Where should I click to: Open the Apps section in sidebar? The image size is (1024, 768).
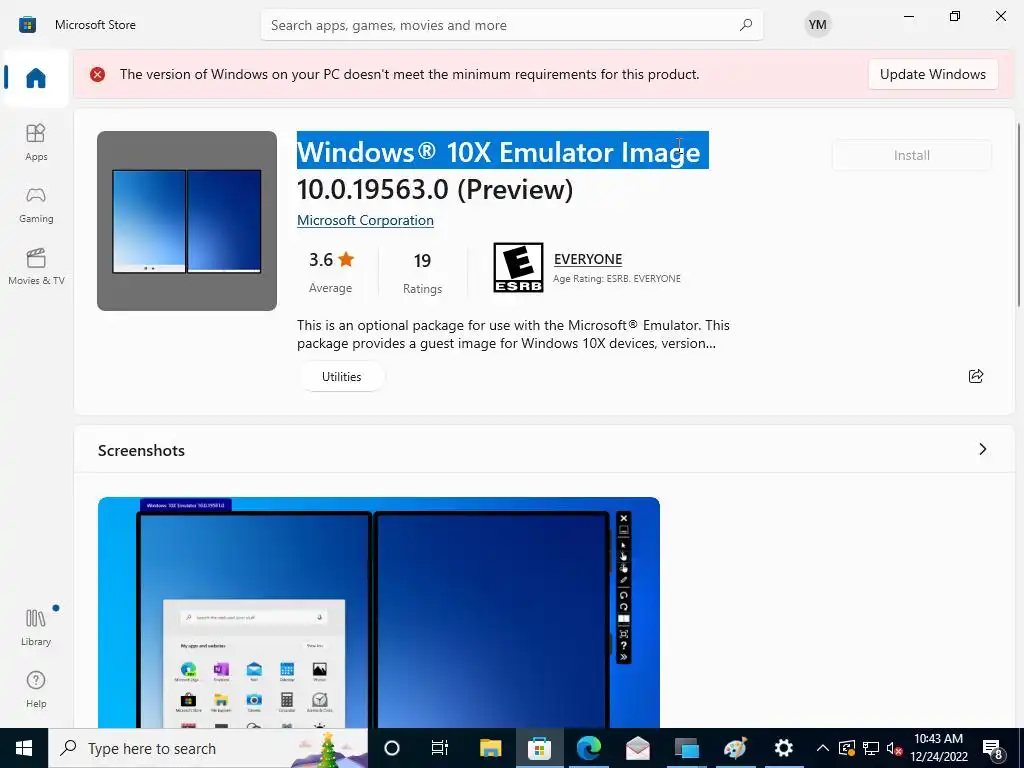36,142
